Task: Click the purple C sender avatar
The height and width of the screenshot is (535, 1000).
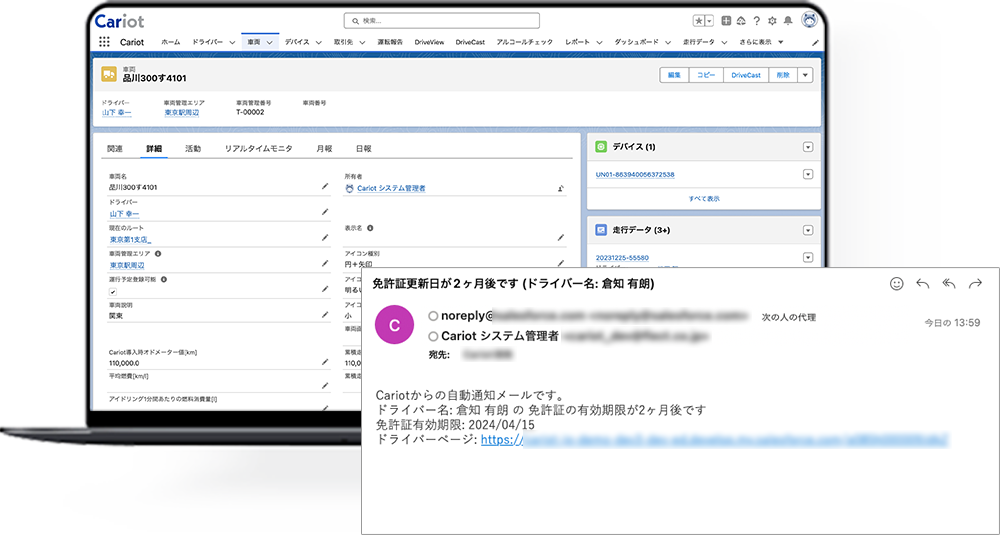Action: click(394, 325)
